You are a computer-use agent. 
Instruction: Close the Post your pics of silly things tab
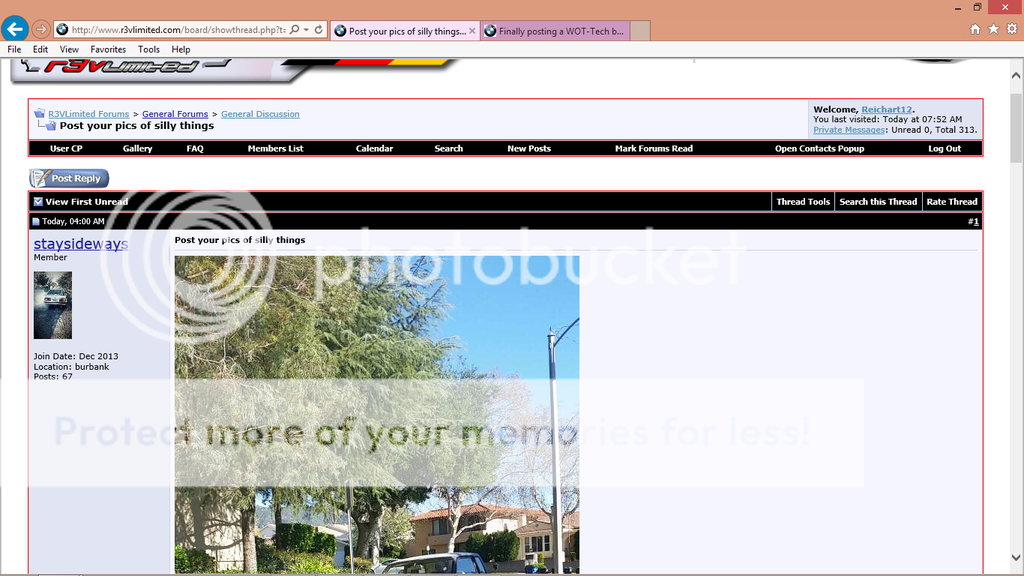point(472,31)
